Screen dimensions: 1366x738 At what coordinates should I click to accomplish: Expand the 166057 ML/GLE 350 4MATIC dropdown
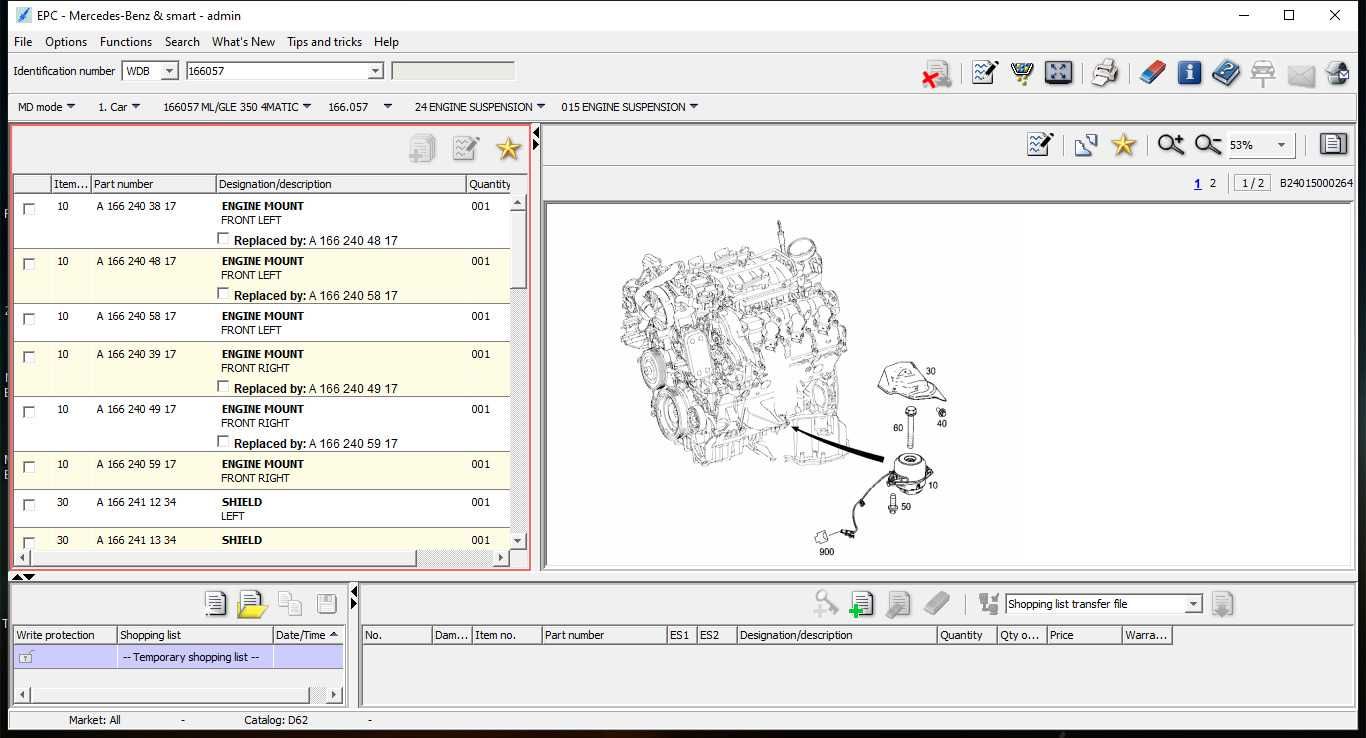[237, 107]
